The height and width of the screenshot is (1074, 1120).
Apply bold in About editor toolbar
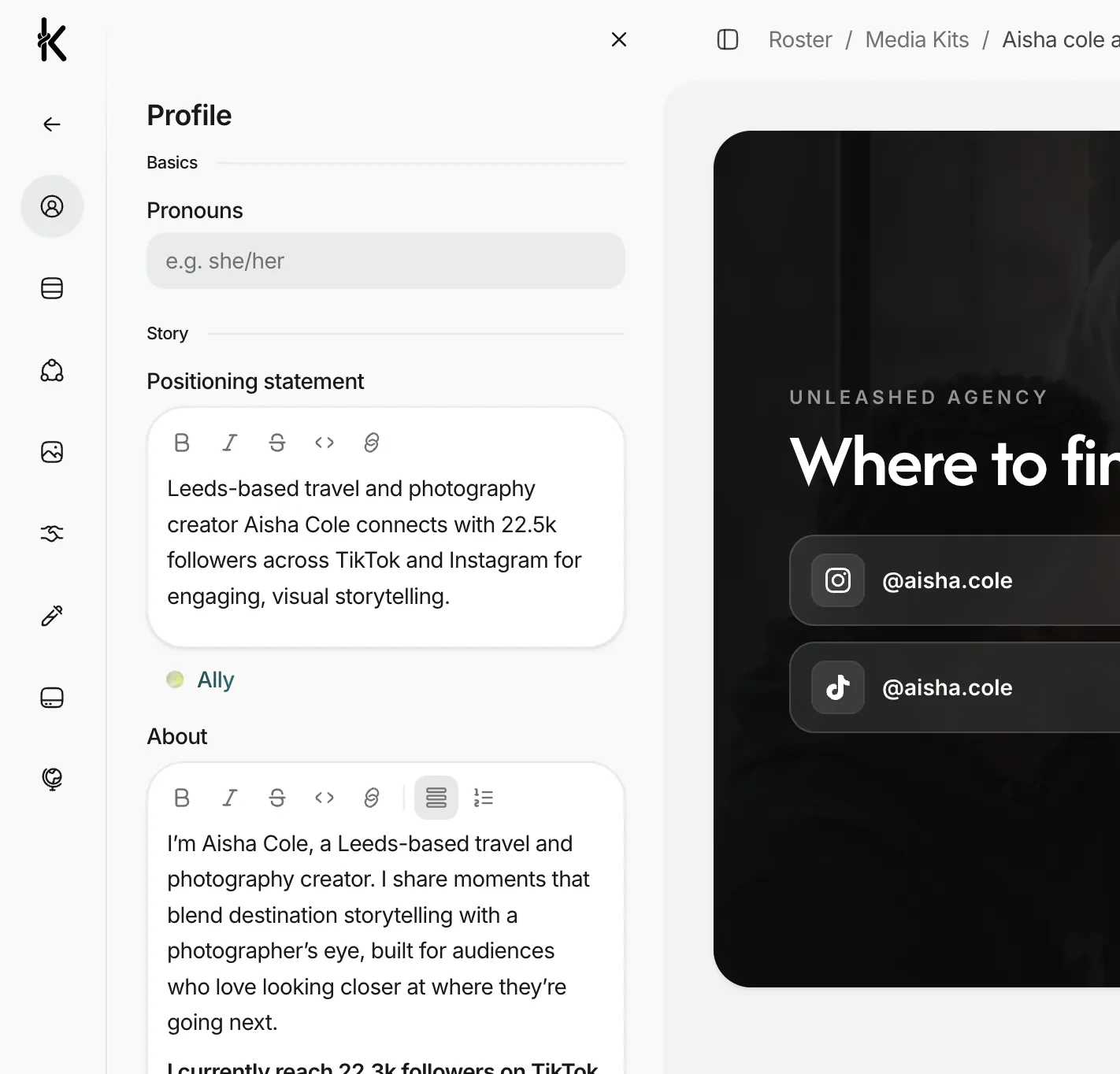point(182,798)
